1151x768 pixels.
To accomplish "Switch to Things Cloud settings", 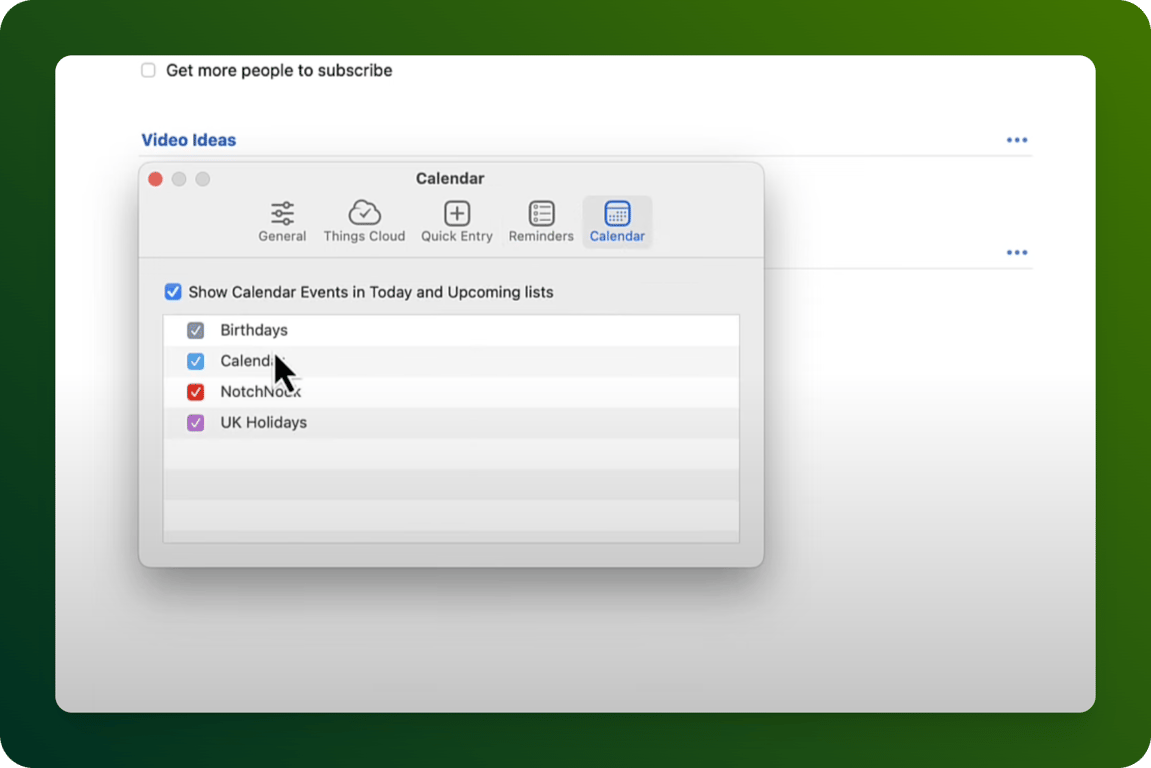I will [364, 220].
